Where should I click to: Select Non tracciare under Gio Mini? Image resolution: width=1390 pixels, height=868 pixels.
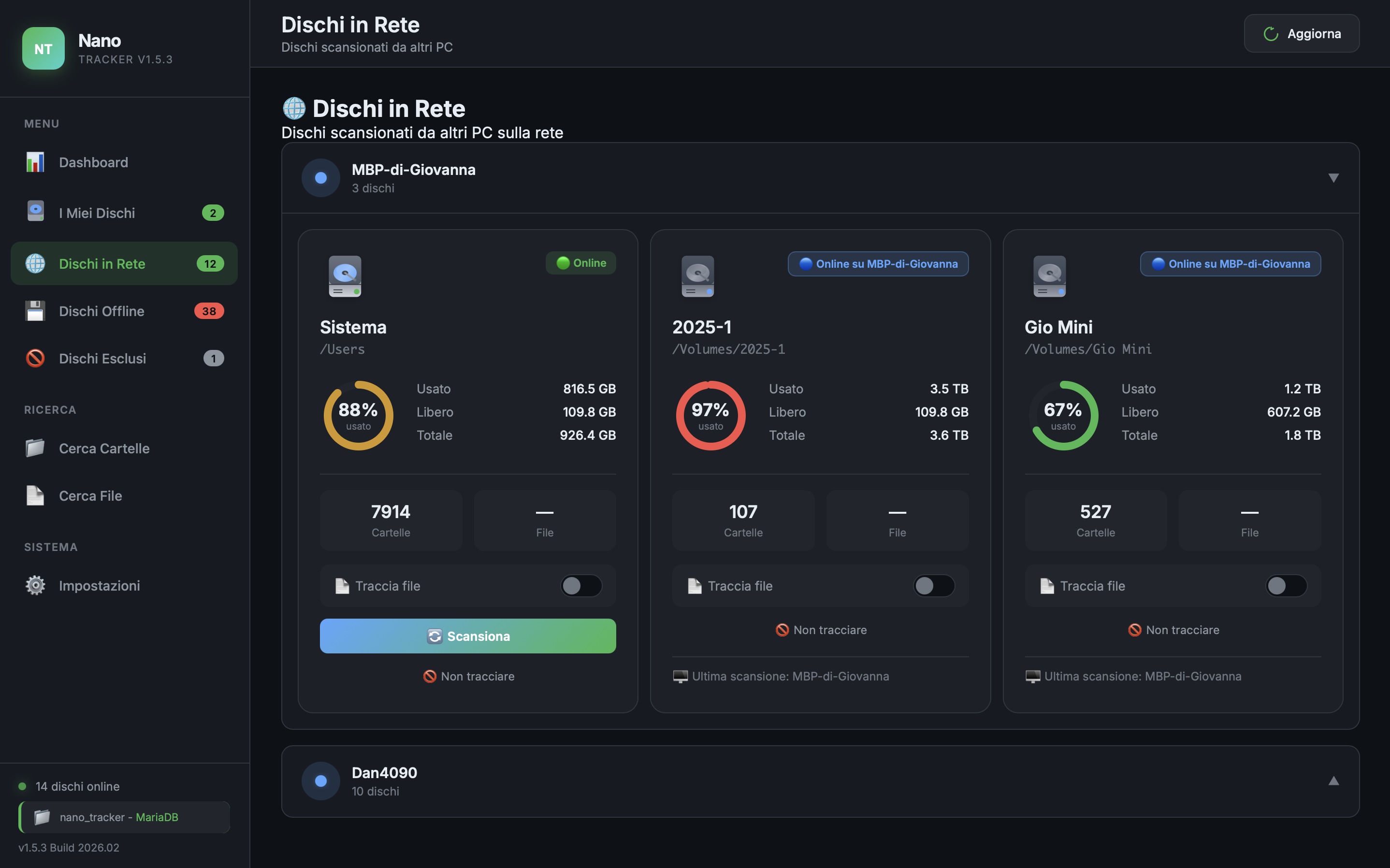click(1173, 629)
